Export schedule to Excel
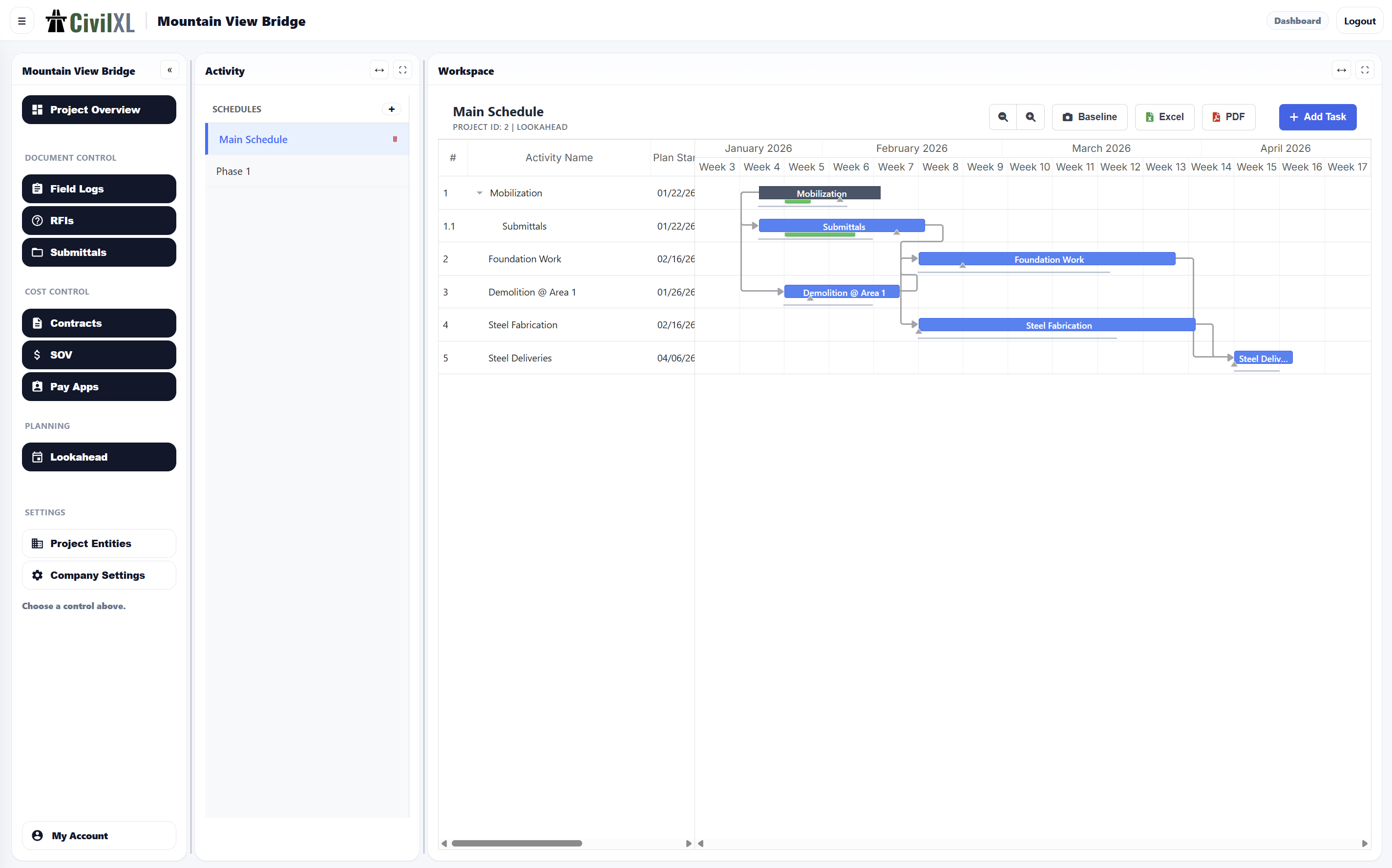Screen dimensions: 1392x868 coord(1164,117)
